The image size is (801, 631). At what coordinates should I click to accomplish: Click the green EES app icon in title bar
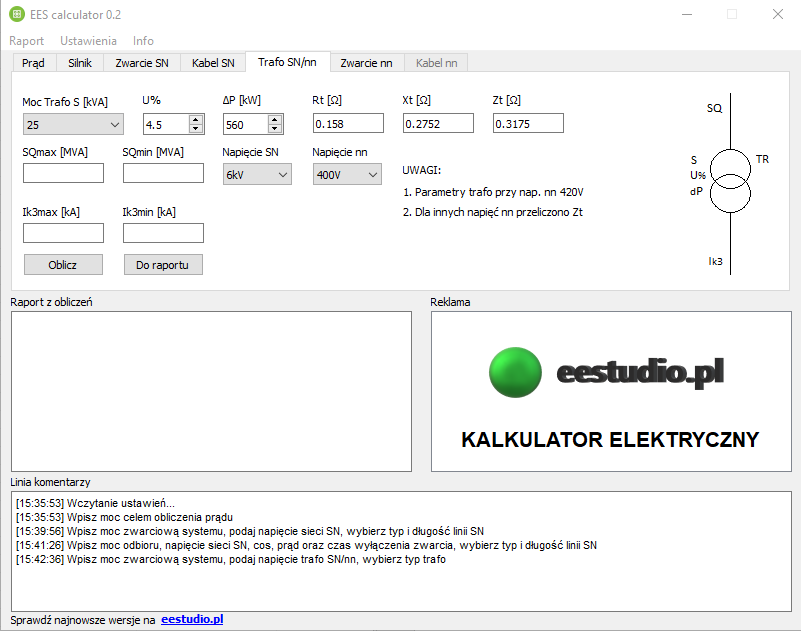(16, 14)
